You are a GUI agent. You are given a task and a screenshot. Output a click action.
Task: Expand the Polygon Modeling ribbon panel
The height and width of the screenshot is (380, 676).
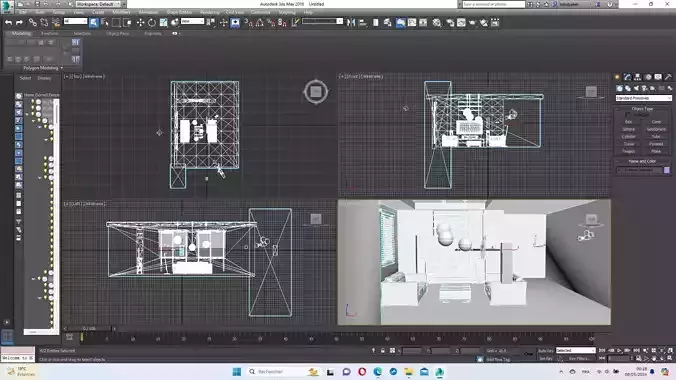tap(42, 68)
